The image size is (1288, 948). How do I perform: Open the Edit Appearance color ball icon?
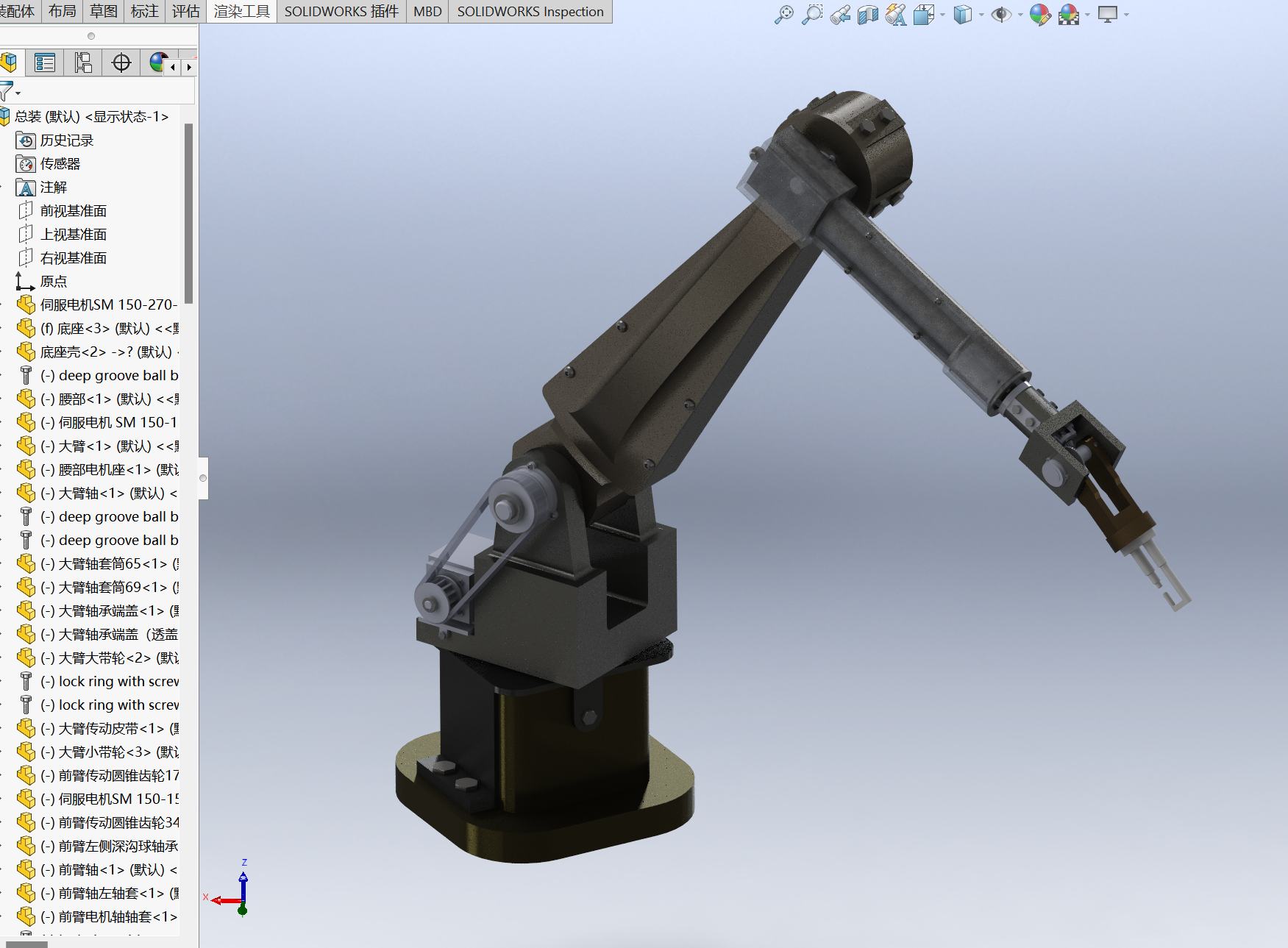click(1039, 14)
